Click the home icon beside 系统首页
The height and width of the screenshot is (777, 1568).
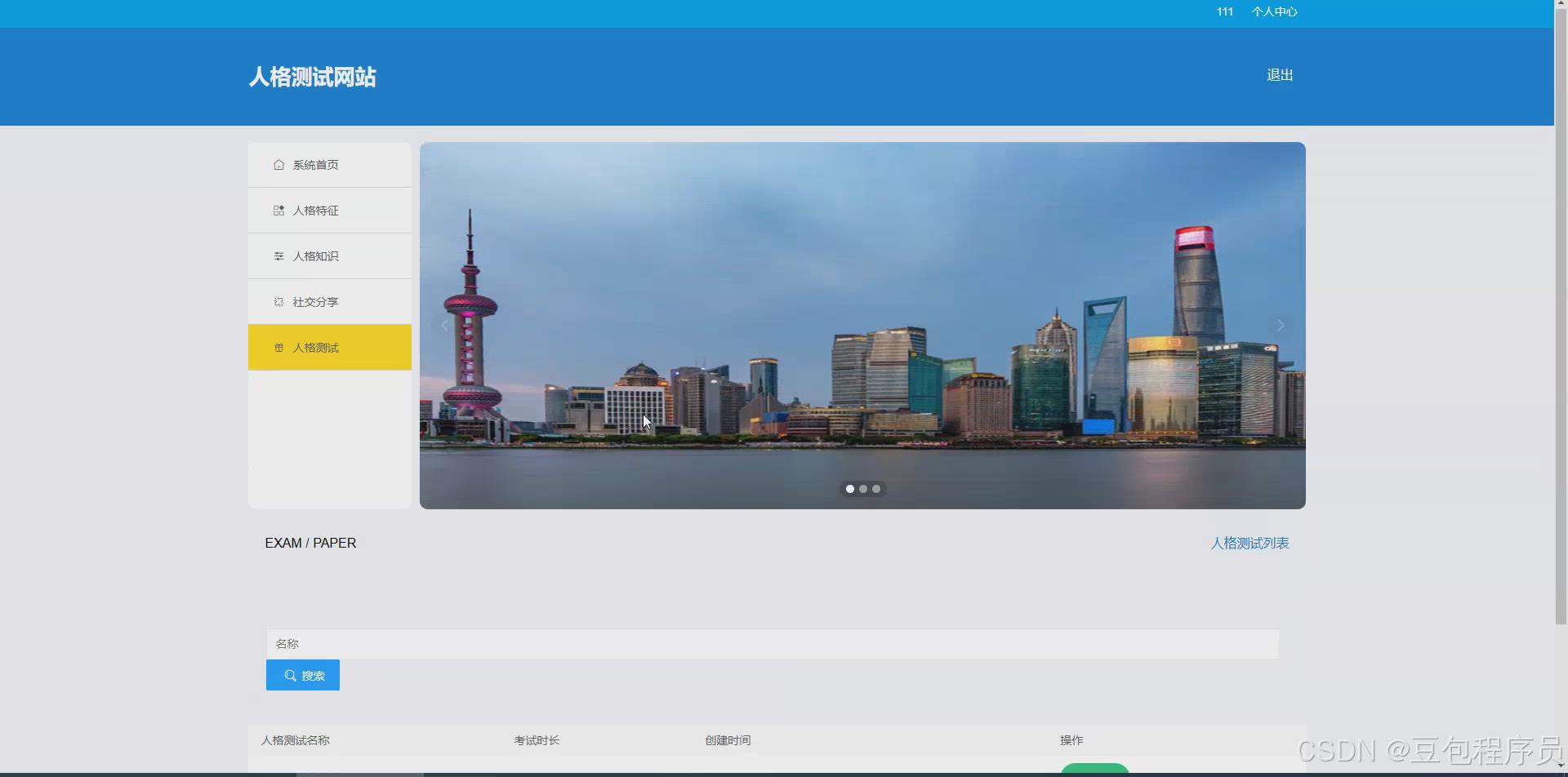[278, 164]
